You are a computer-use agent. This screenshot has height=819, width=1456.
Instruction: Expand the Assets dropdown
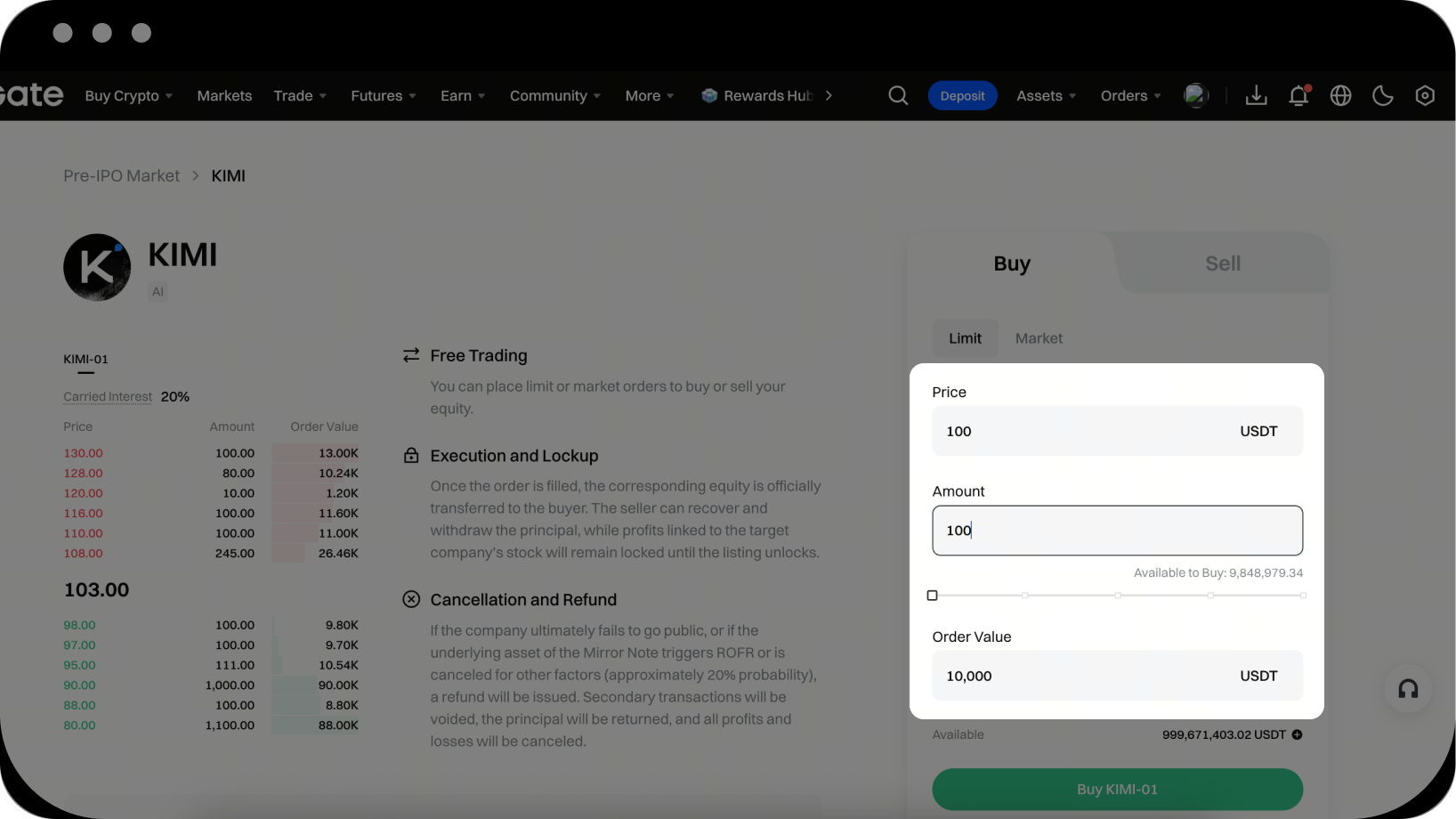tap(1047, 95)
